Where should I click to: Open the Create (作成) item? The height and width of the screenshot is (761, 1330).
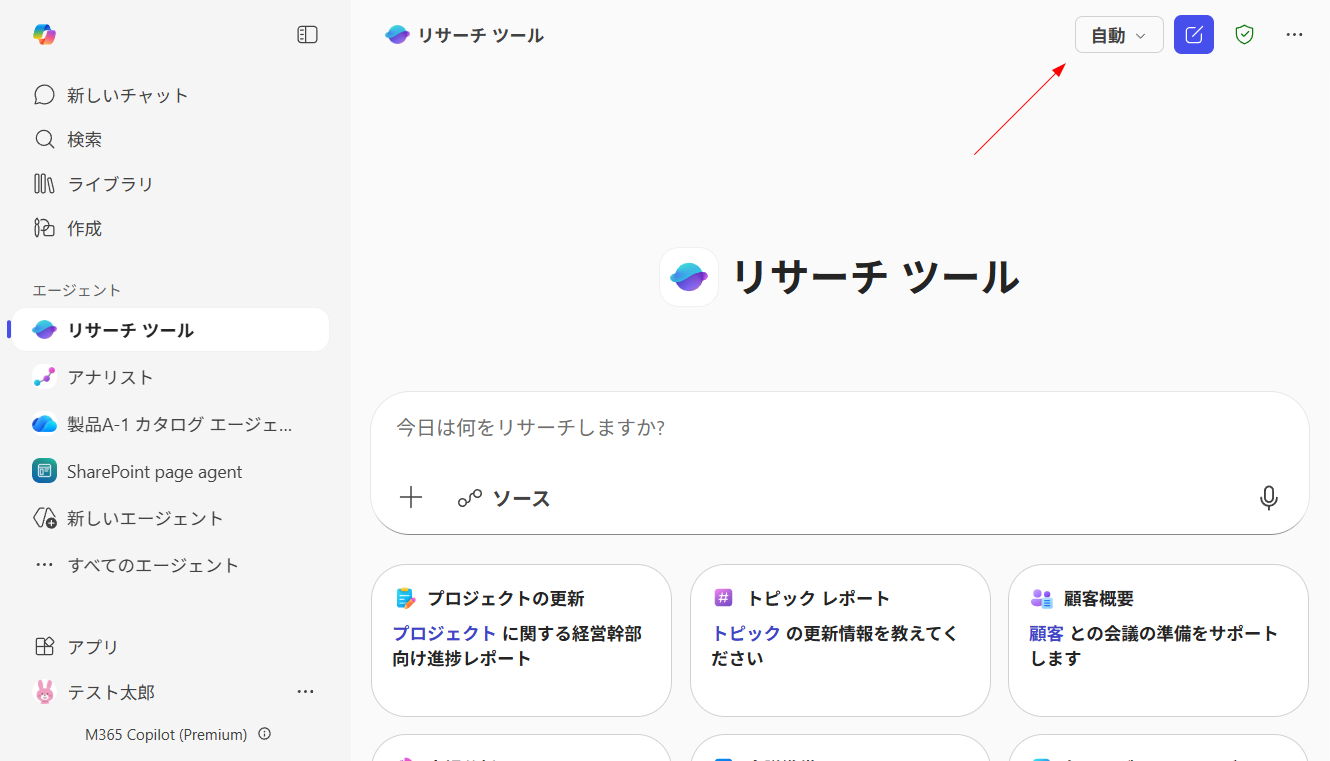click(84, 228)
